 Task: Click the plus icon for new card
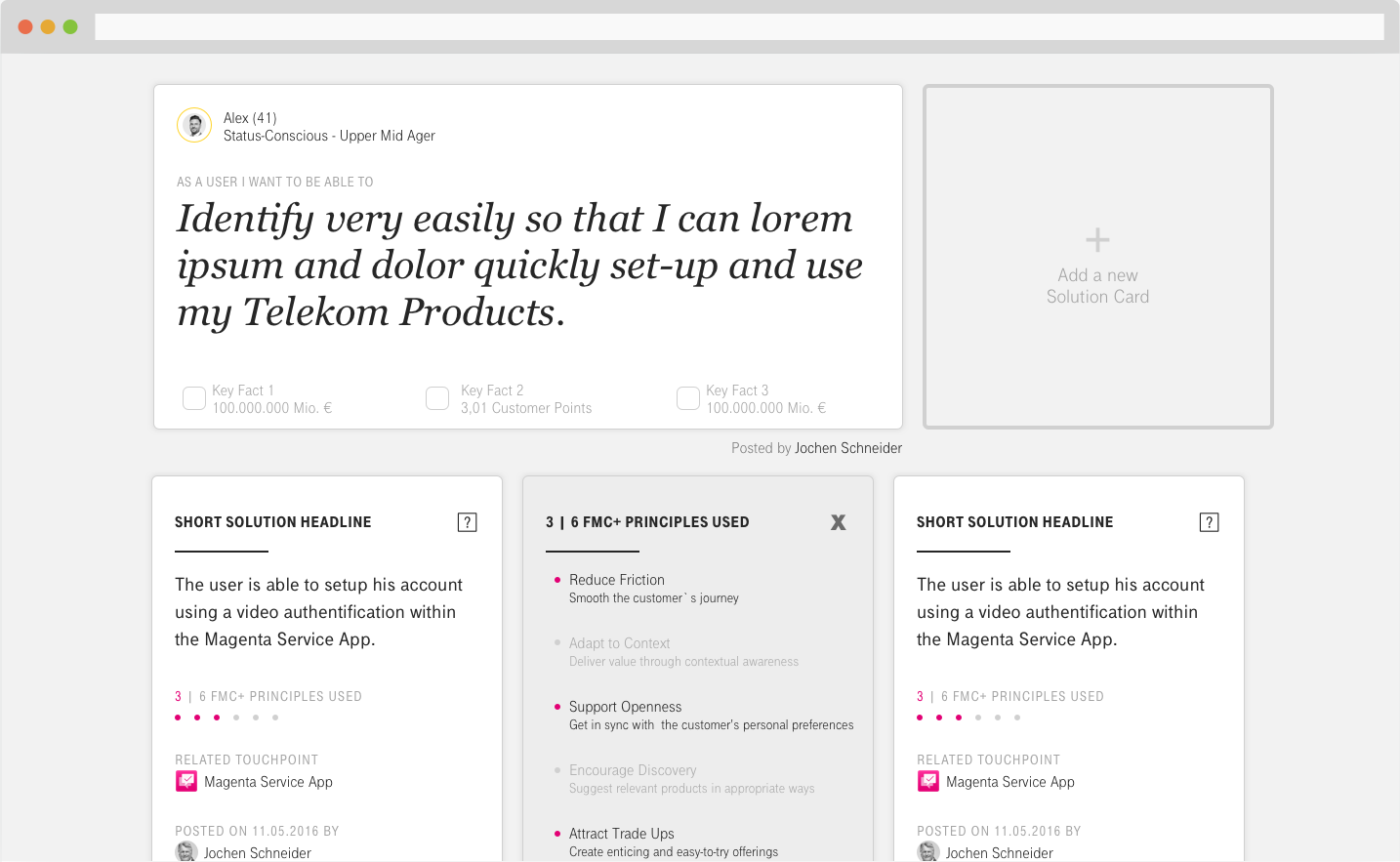(1097, 240)
